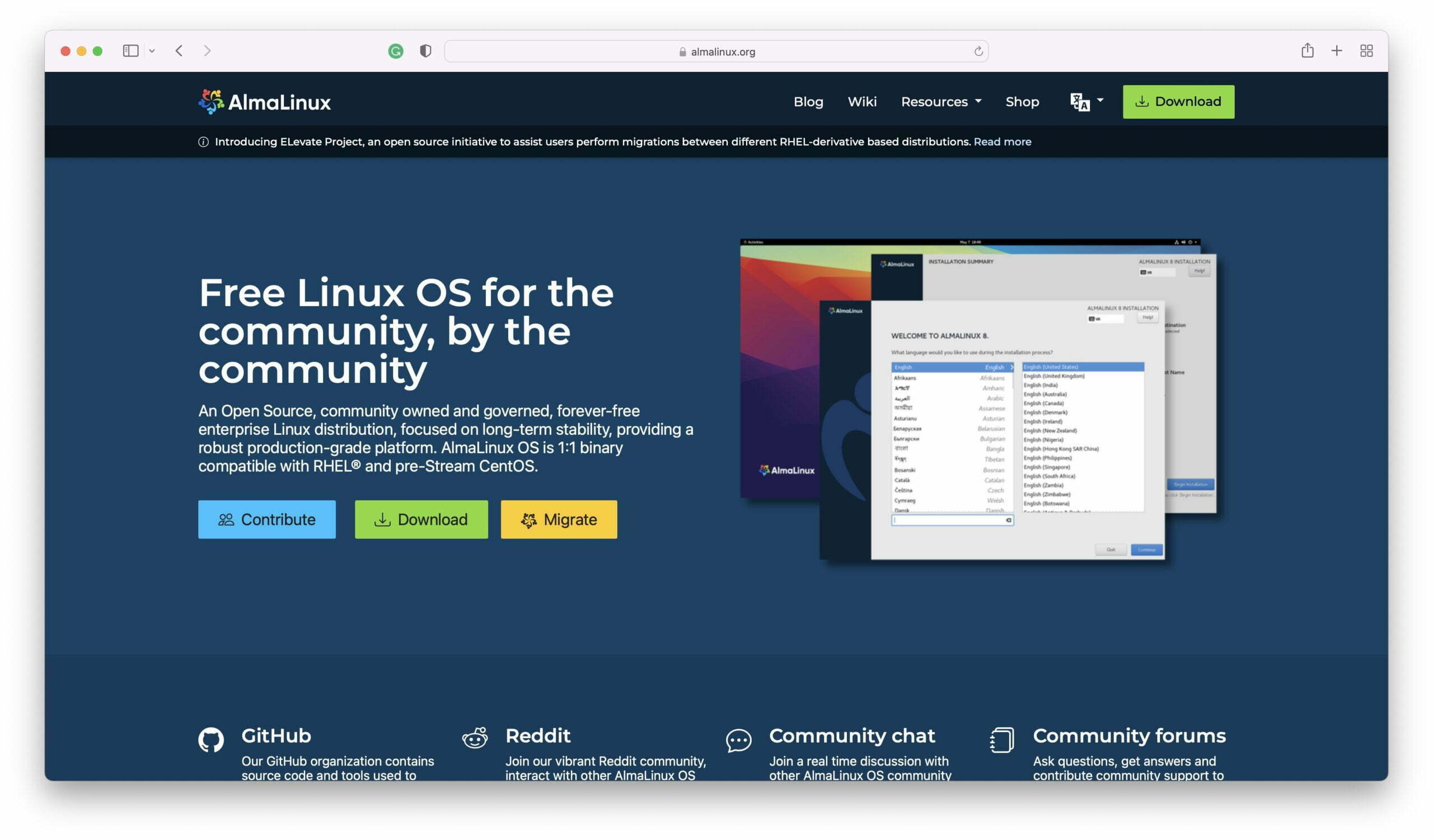Click the GitHub octocat icon
Viewport: 1433px width, 840px height.
(211, 740)
